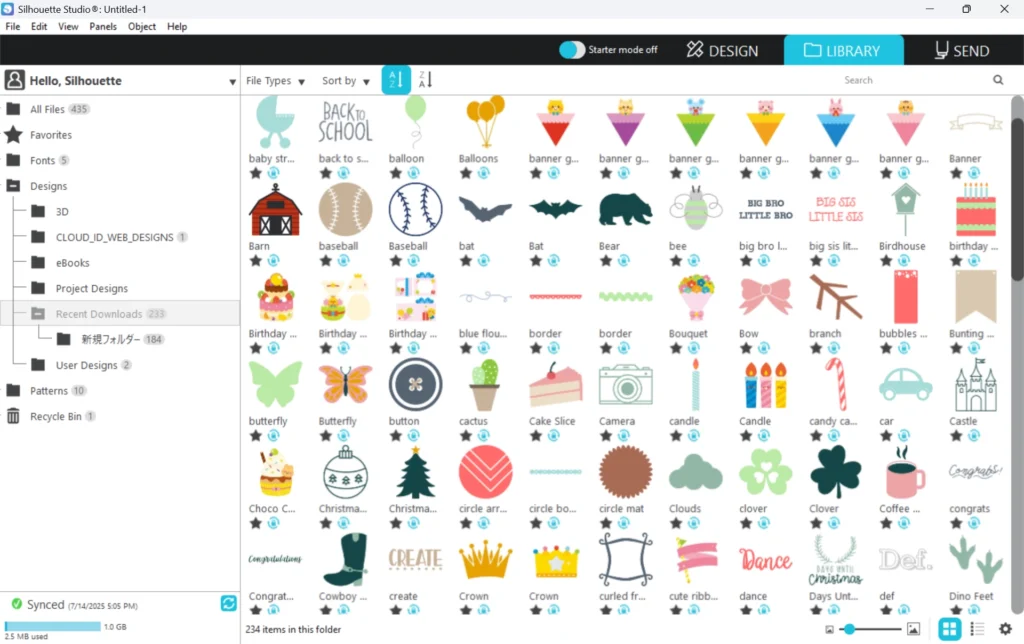
Task: Star the cactus design as favorite
Action: click(x=466, y=436)
